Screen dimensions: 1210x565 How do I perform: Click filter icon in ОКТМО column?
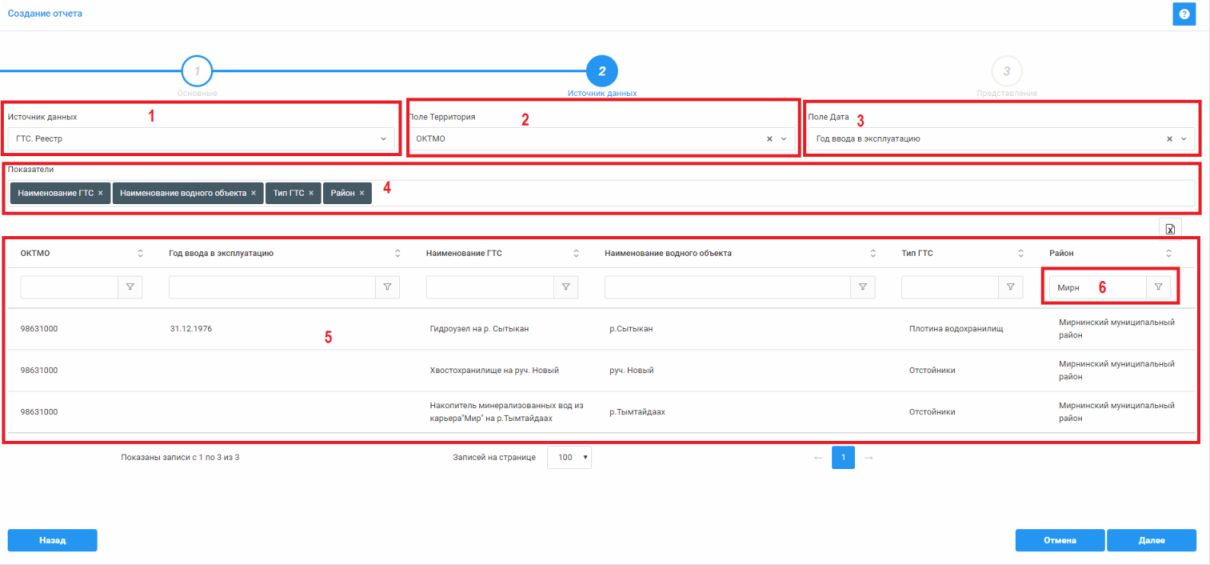(x=131, y=288)
